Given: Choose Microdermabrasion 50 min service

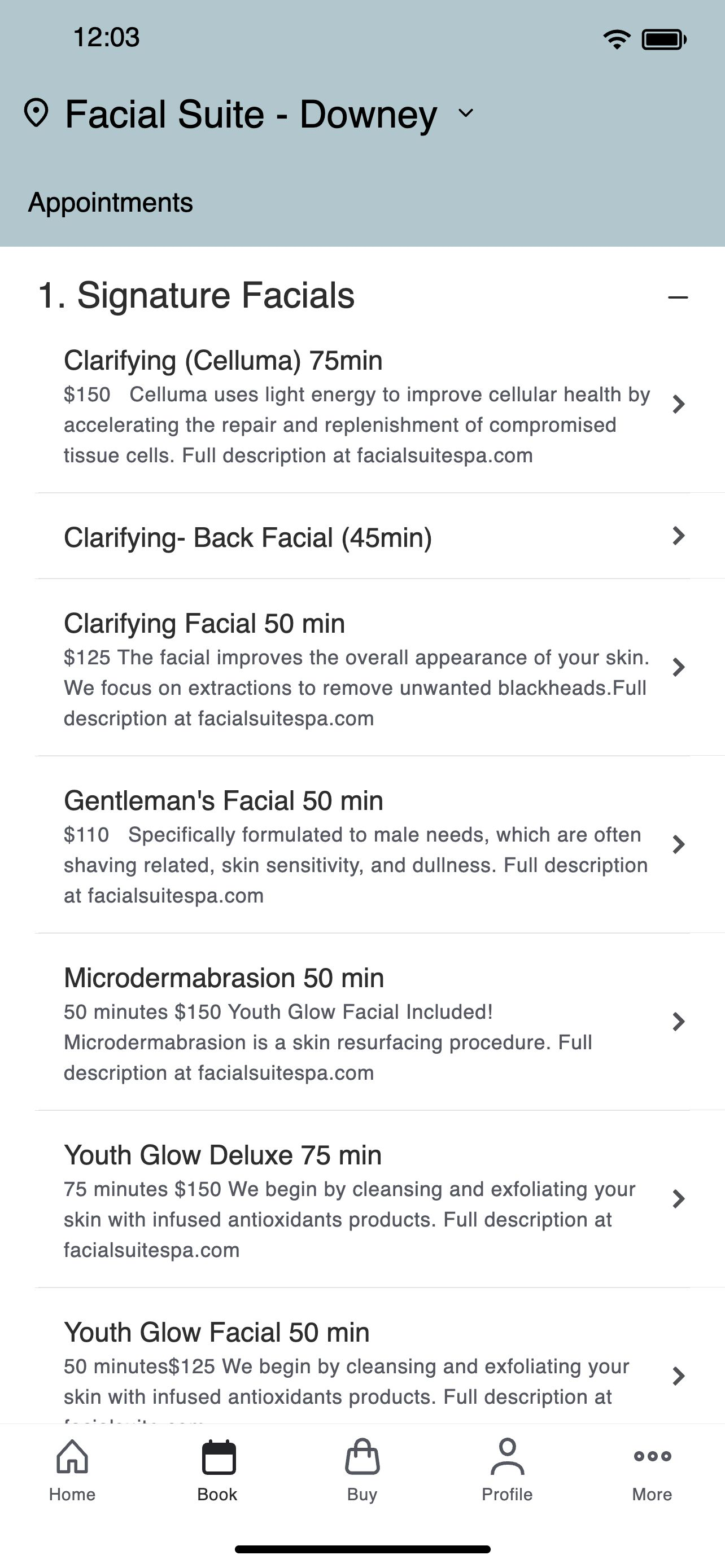Looking at the screenshot, I should coord(362,1022).
